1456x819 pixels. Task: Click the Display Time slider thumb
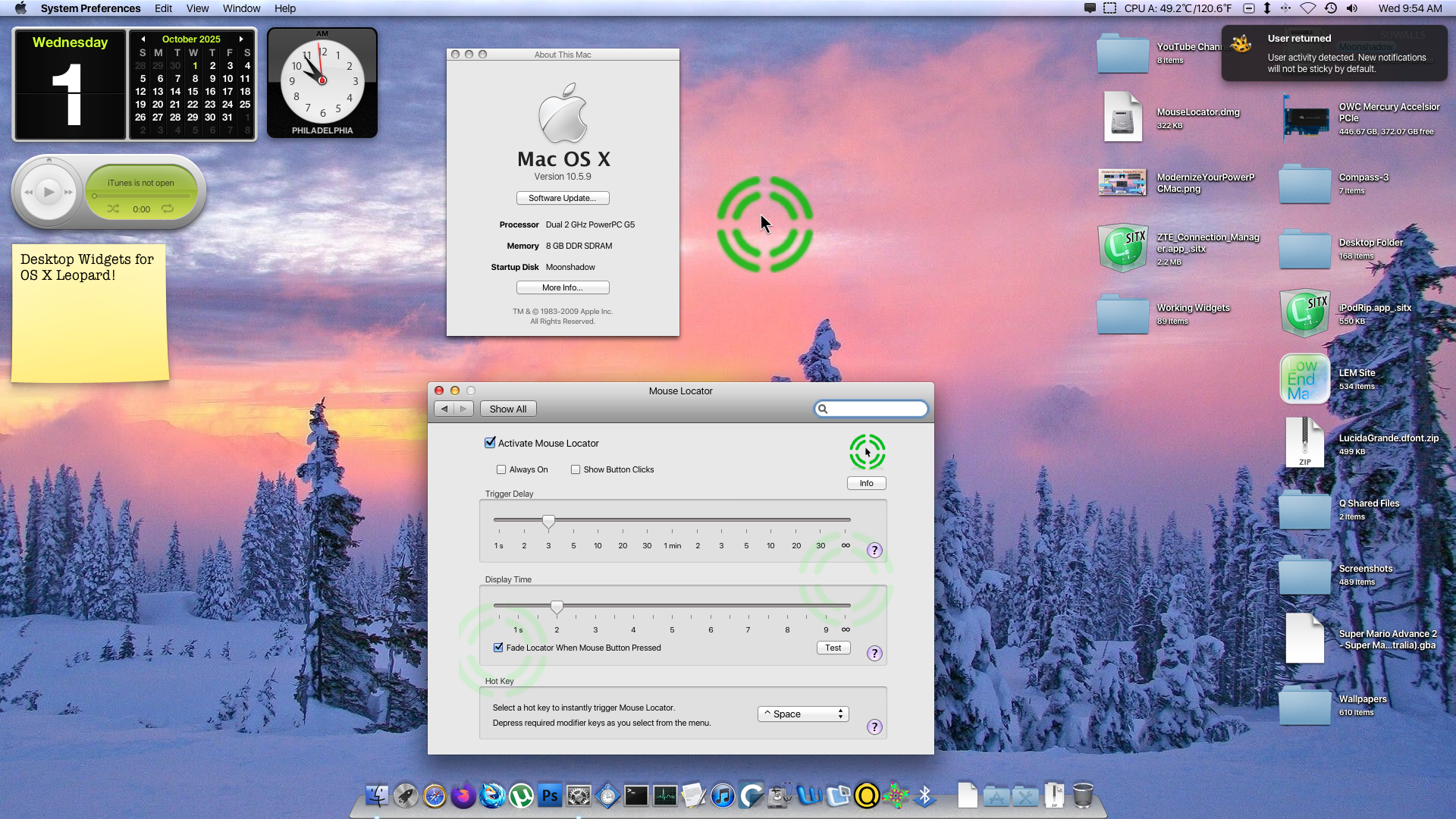point(557,607)
